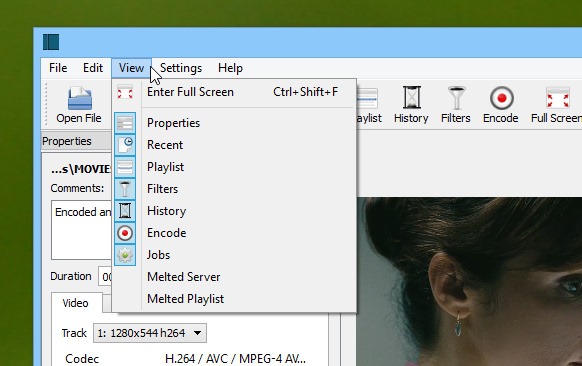This screenshot has width=582, height=366.
Task: Select Playlist in the View menu
Action: [234, 167]
